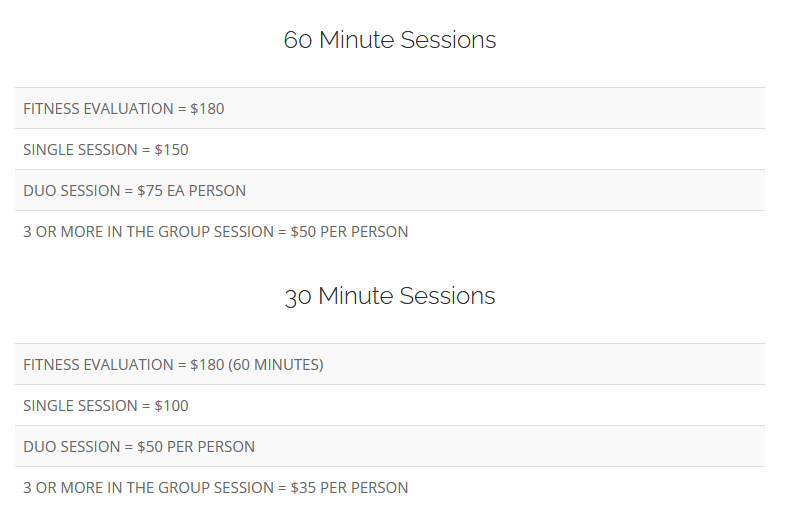
Task: Click the $35 PER PERSON text
Action: tap(349, 488)
